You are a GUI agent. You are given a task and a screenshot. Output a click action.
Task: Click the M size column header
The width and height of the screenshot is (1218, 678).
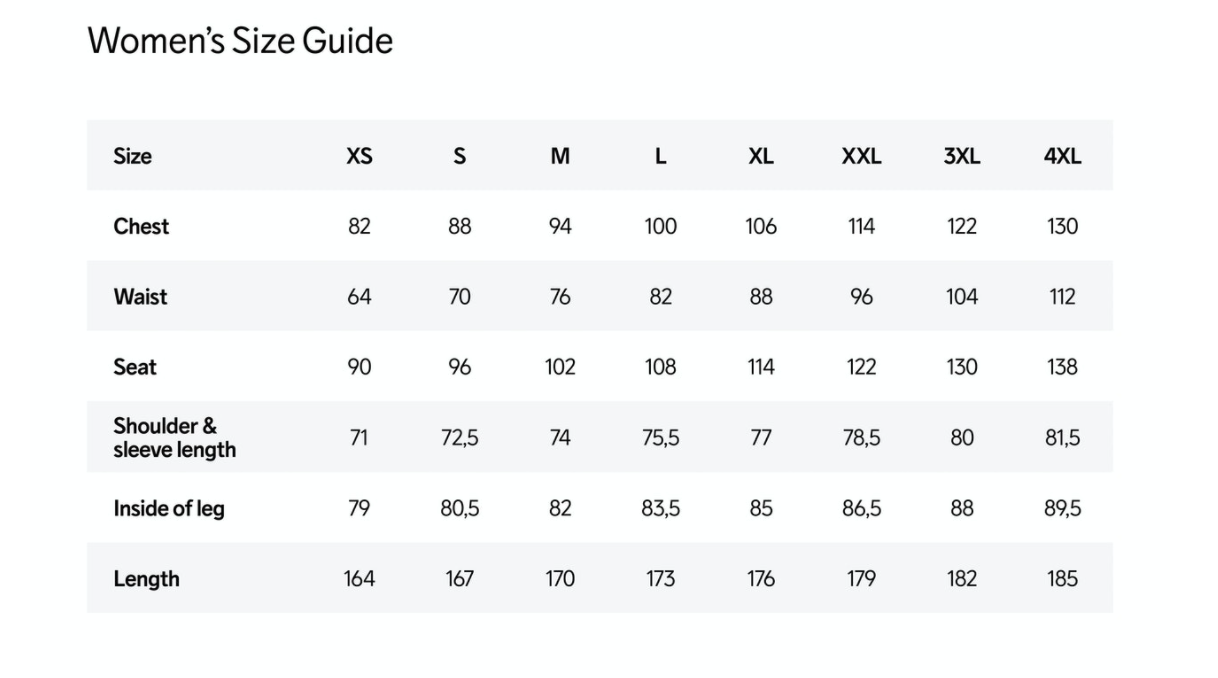click(x=560, y=156)
